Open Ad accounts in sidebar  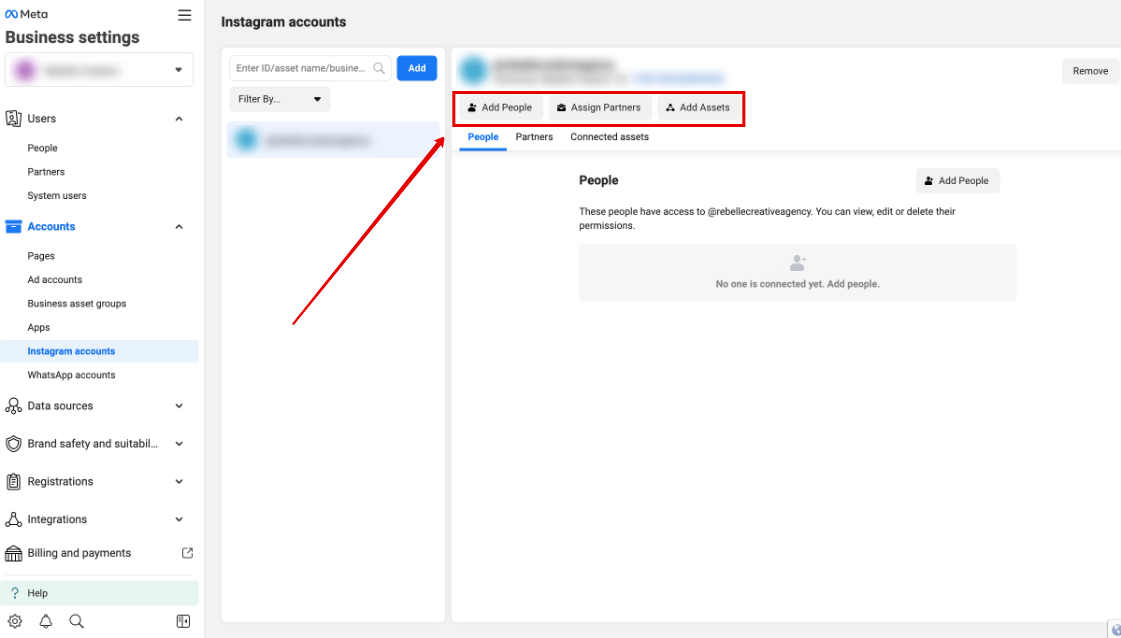pyautogui.click(x=54, y=280)
